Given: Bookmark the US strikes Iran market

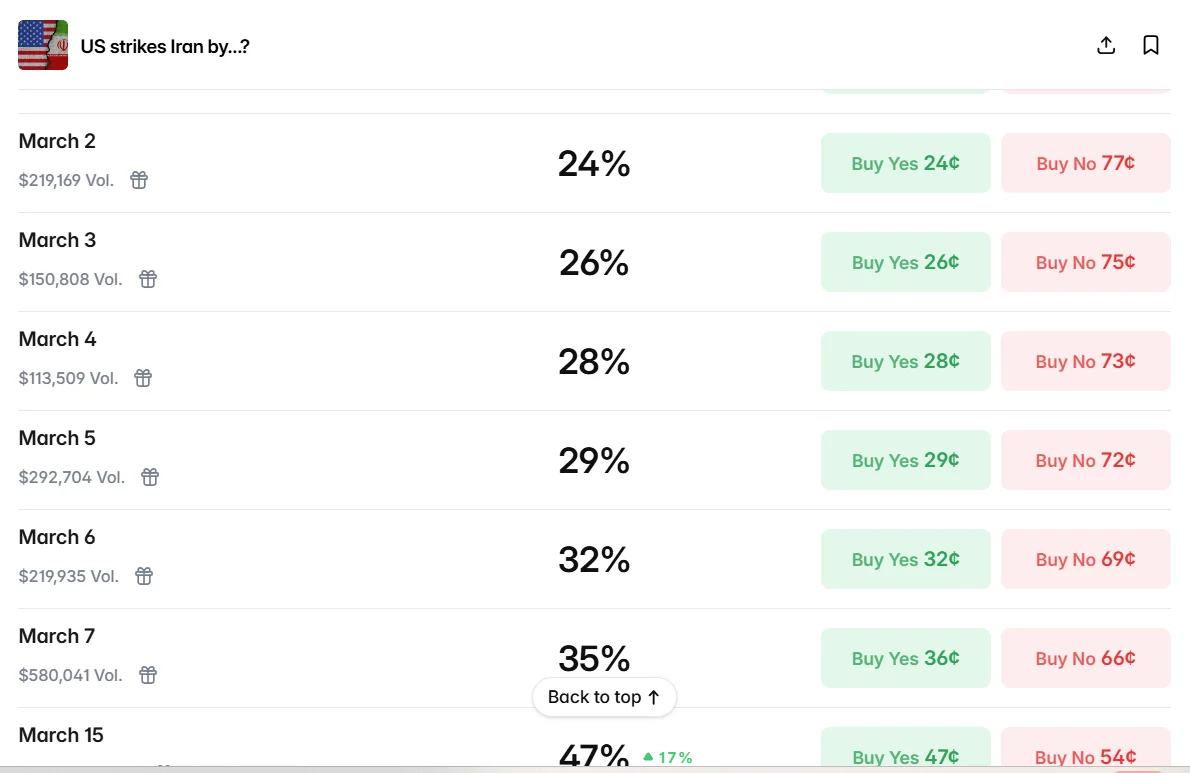Looking at the screenshot, I should (1151, 45).
